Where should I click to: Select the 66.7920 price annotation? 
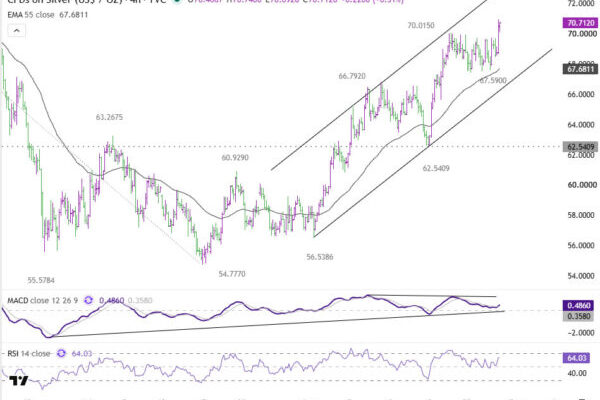[x=352, y=76]
